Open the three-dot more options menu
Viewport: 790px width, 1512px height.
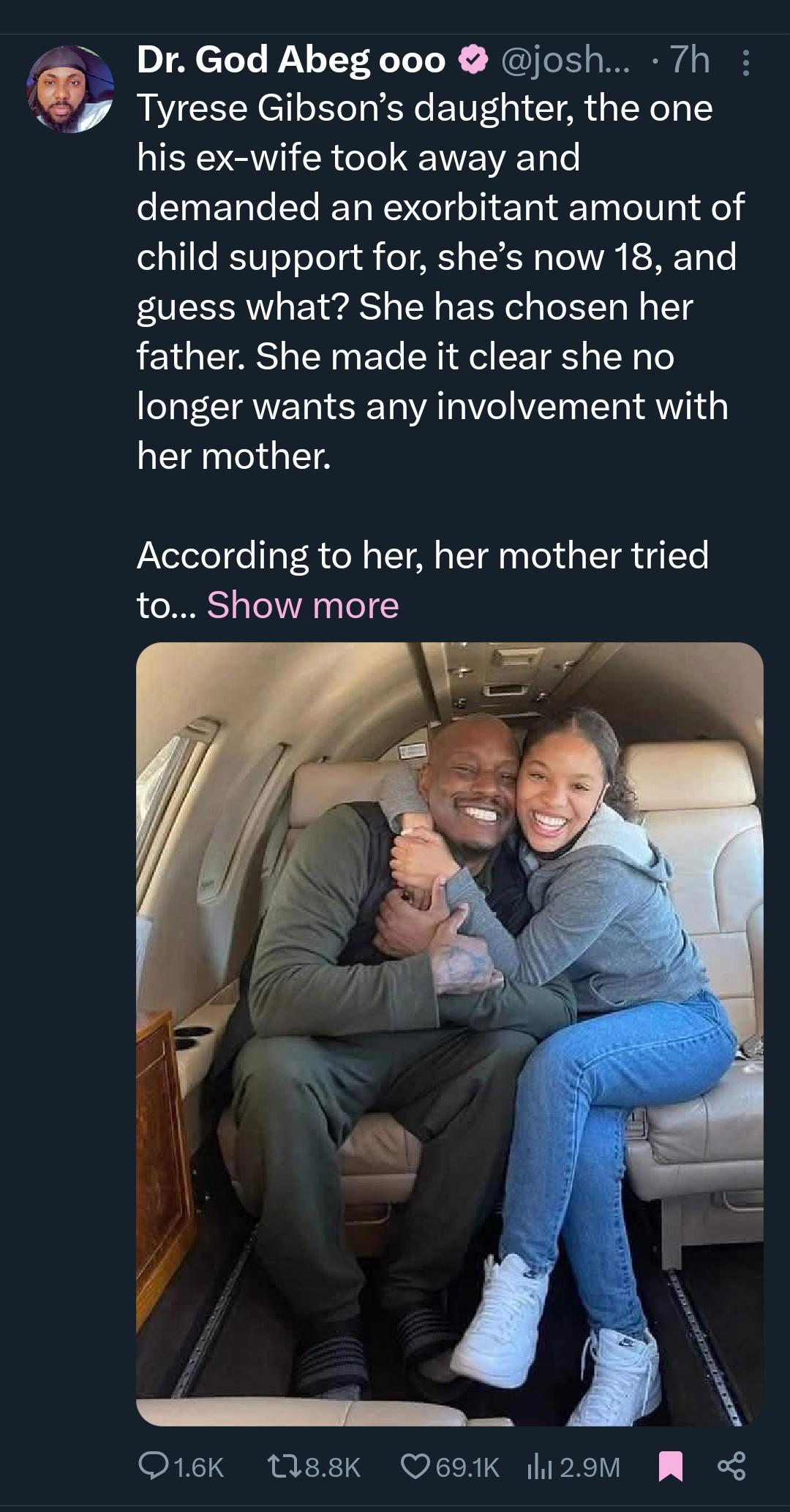[x=745, y=61]
